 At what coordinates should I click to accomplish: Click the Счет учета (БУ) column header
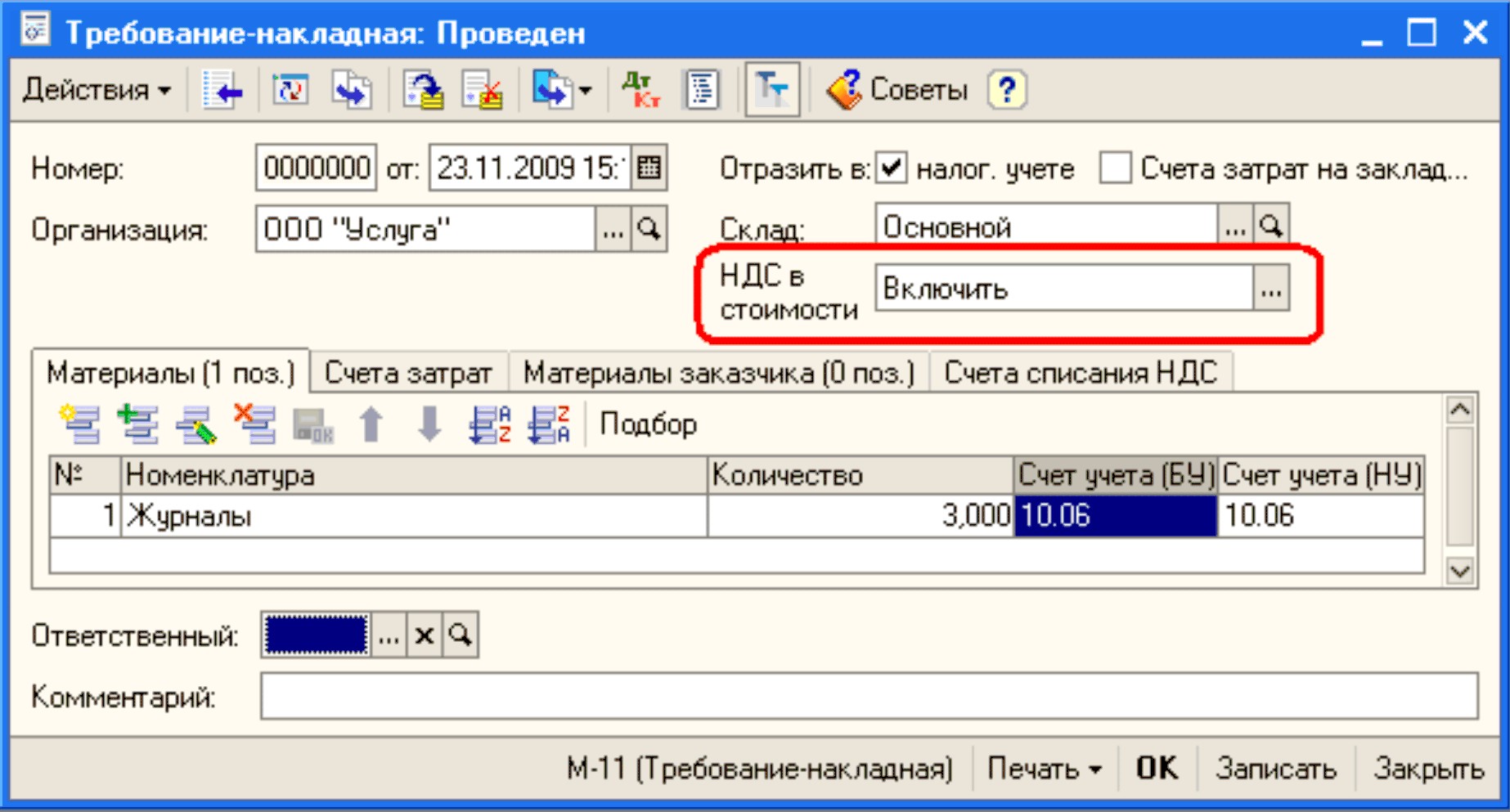click(1116, 474)
